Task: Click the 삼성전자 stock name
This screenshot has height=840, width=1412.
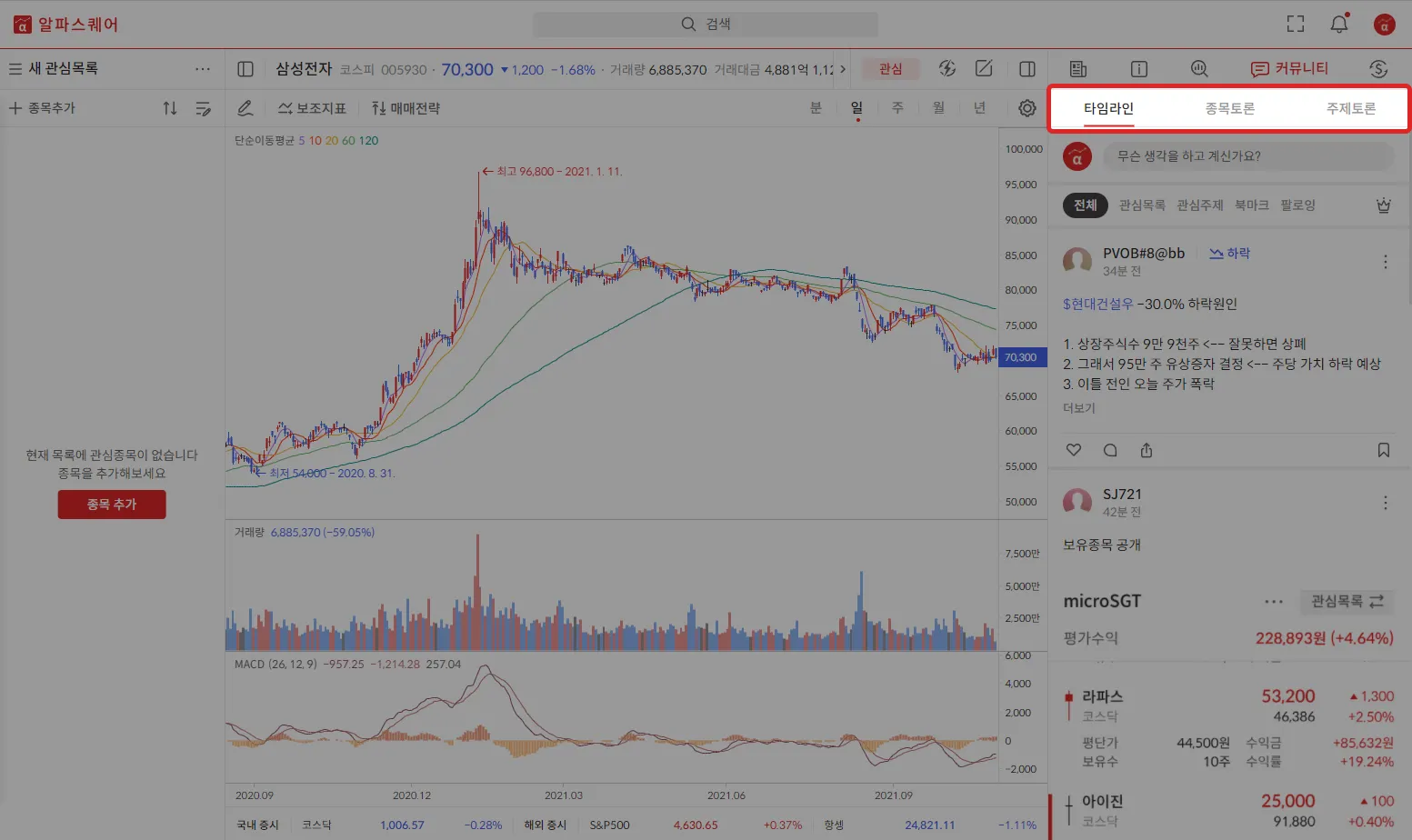Action: tap(304, 69)
